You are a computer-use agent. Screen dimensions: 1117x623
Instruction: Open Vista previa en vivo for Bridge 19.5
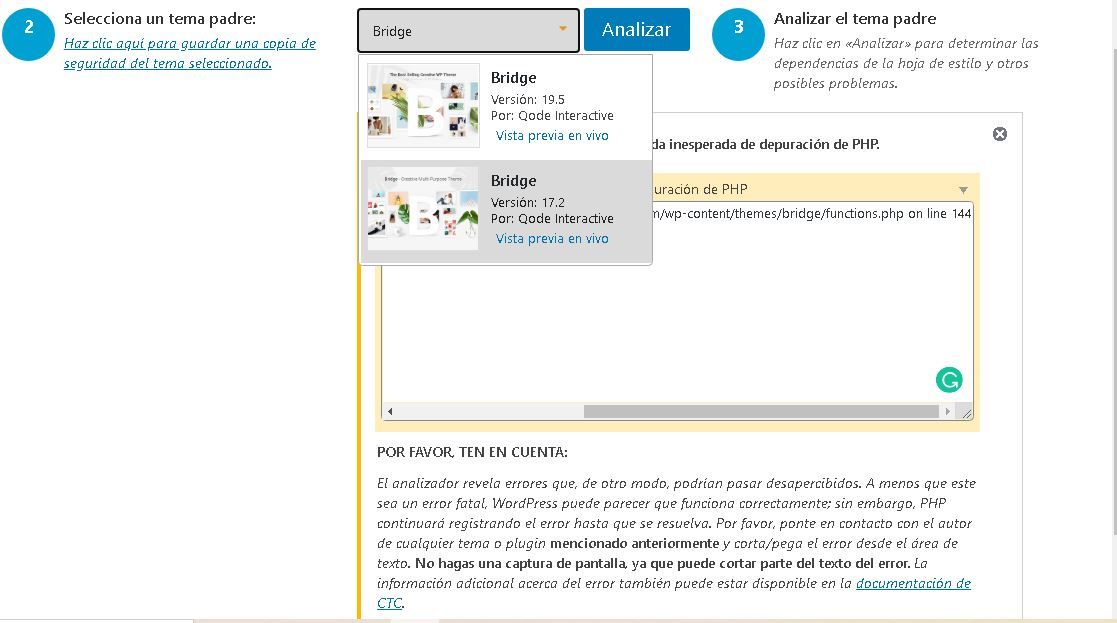click(x=552, y=135)
